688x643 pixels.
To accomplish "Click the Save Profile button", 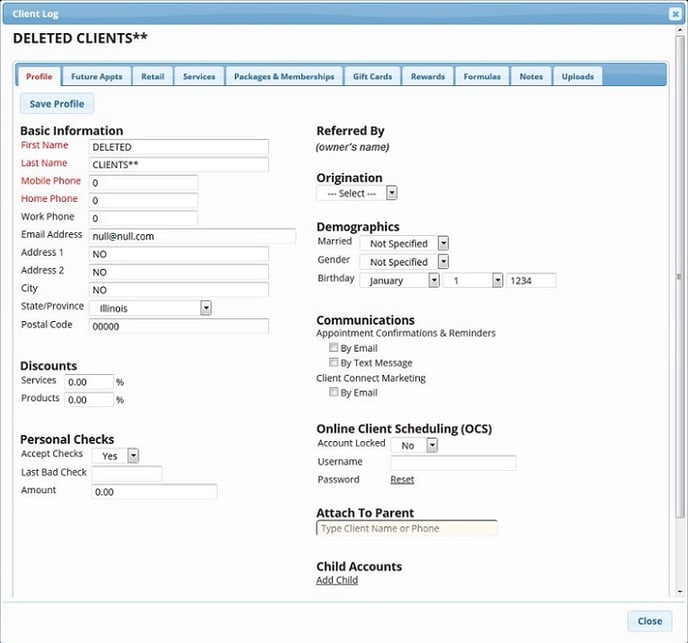I will (57, 104).
